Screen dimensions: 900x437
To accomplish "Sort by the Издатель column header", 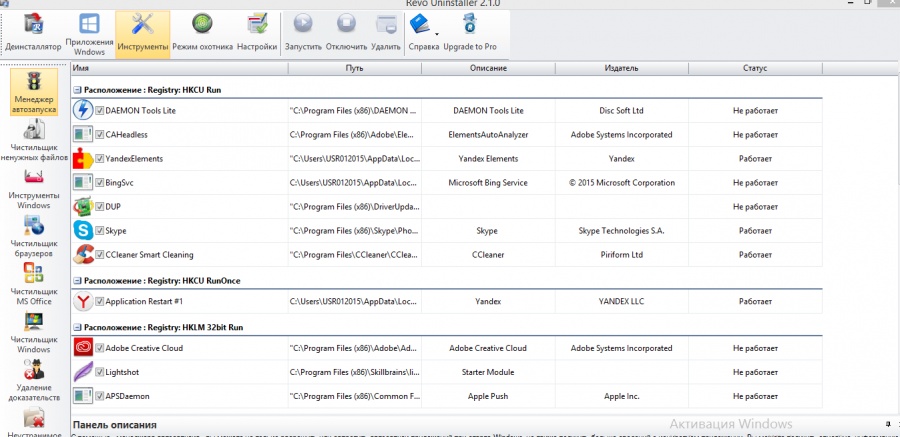I will click(622, 68).
